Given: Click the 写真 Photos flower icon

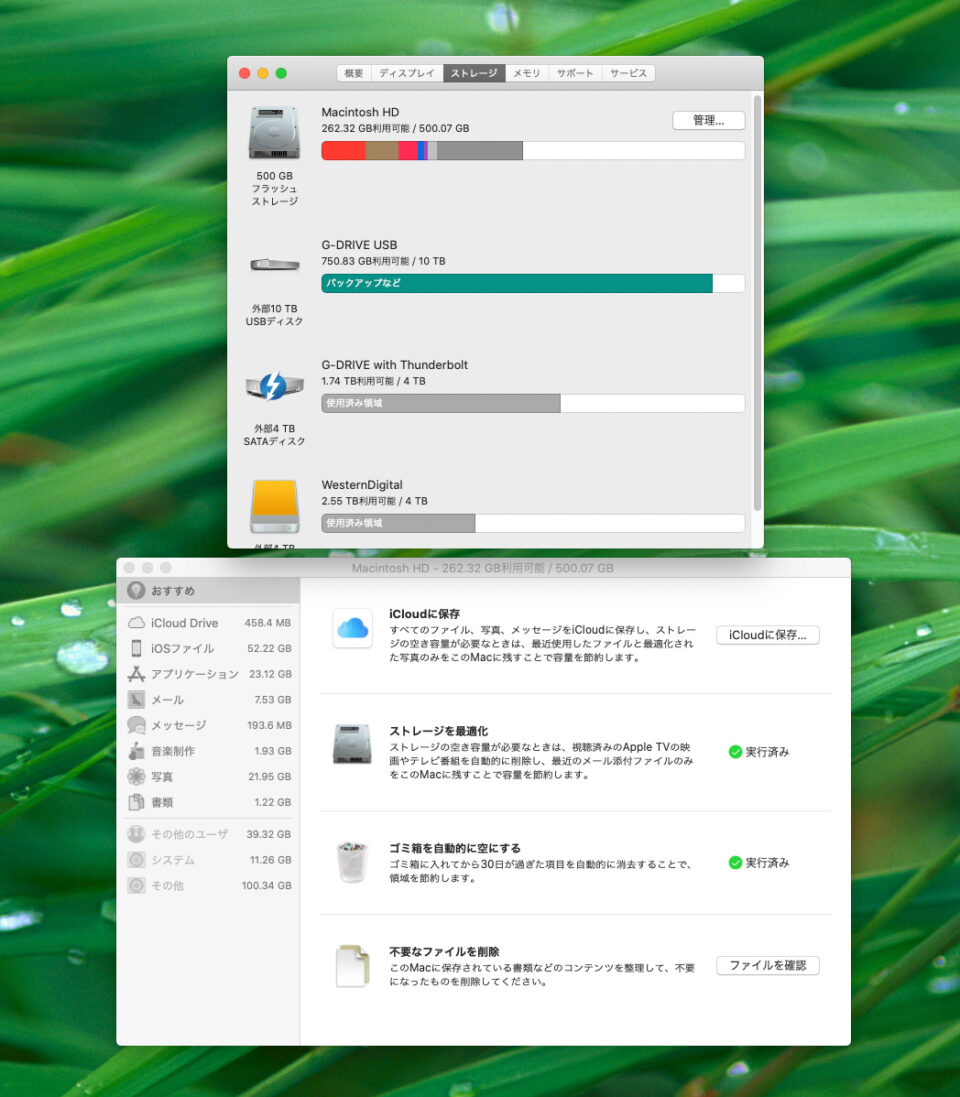Looking at the screenshot, I should 136,777.
